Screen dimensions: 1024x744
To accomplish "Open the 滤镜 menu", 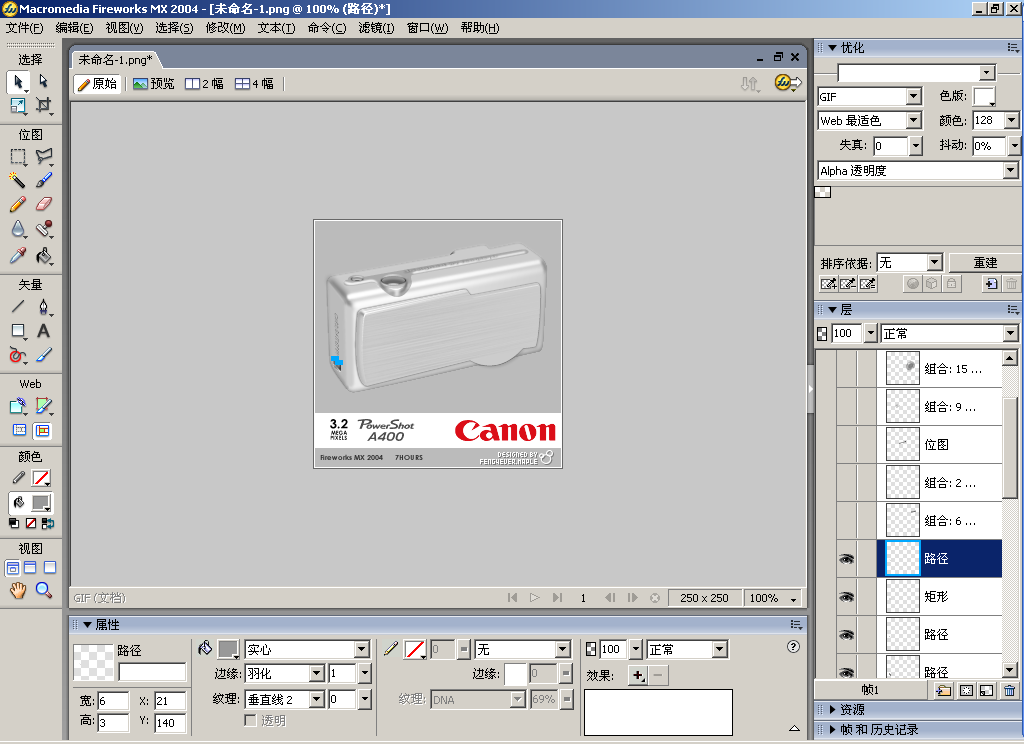I will pos(376,27).
